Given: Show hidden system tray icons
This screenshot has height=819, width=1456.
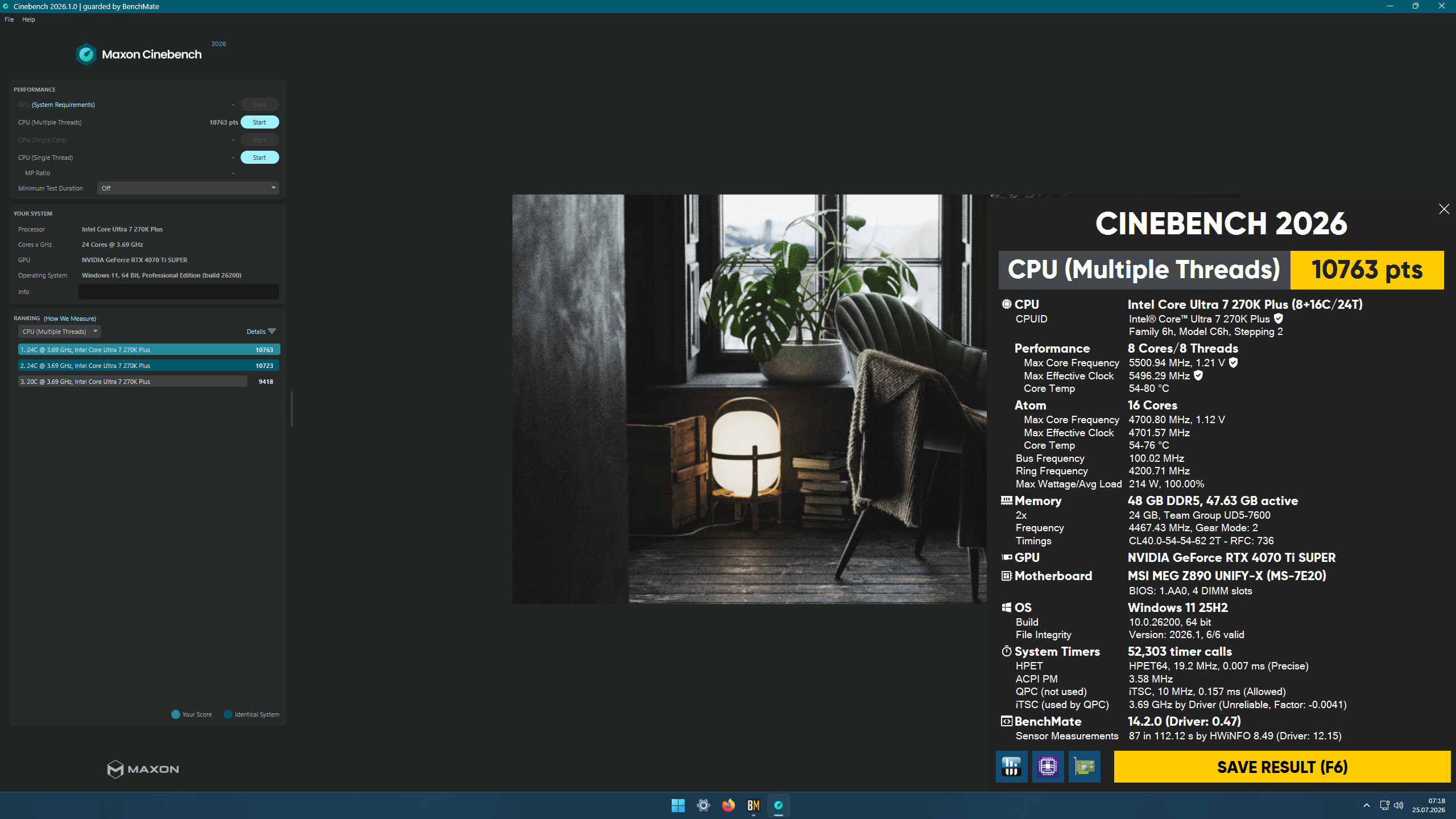Looking at the screenshot, I should 1367,805.
